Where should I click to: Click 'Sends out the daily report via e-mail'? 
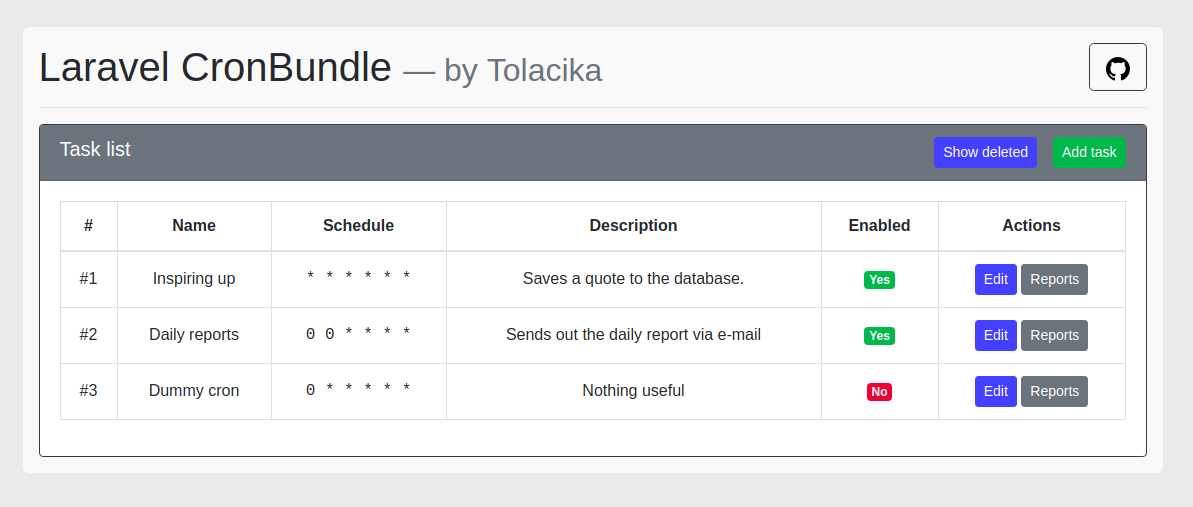(x=633, y=335)
